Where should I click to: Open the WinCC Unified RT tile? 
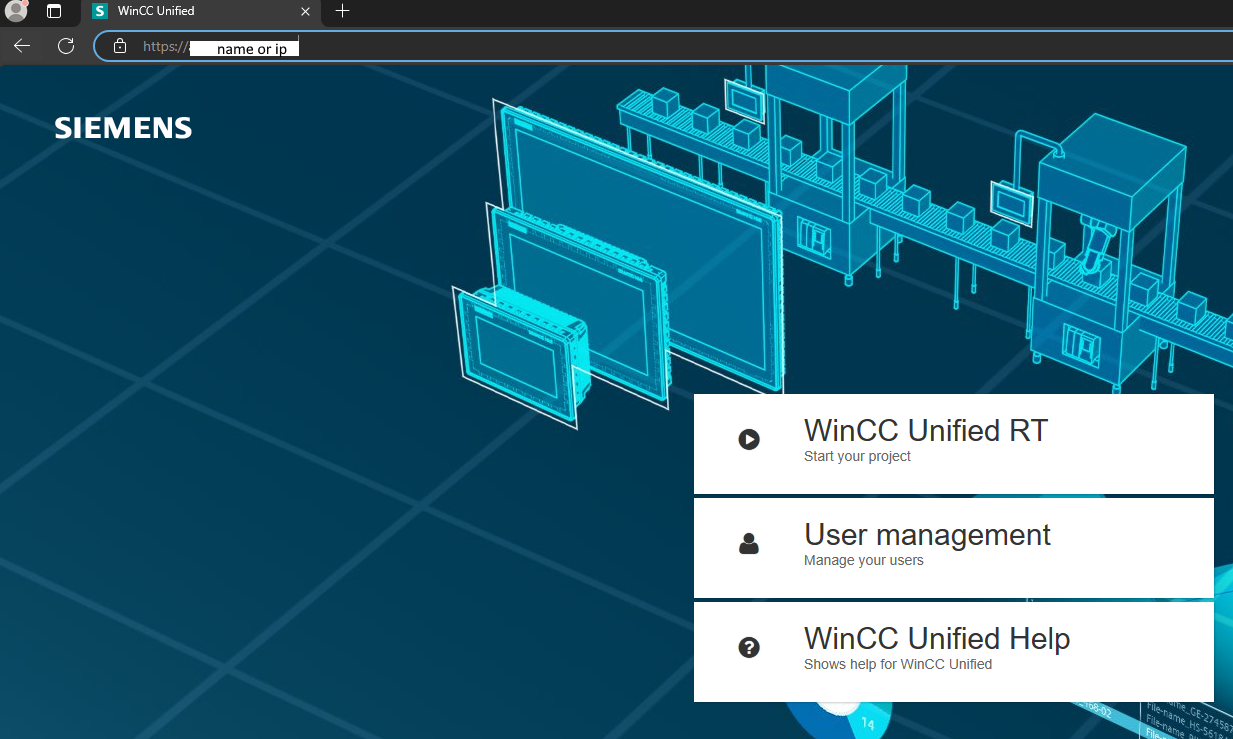(x=953, y=443)
